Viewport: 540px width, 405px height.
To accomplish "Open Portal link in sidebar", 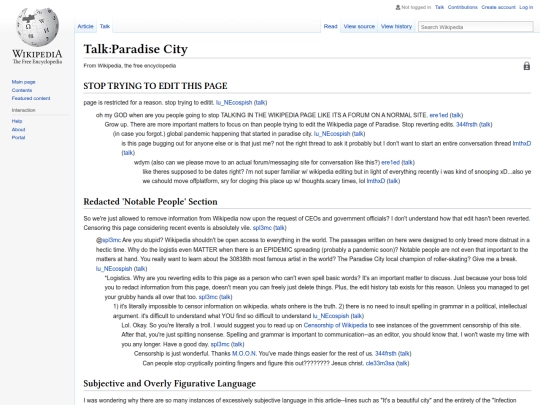I will 18,138.
